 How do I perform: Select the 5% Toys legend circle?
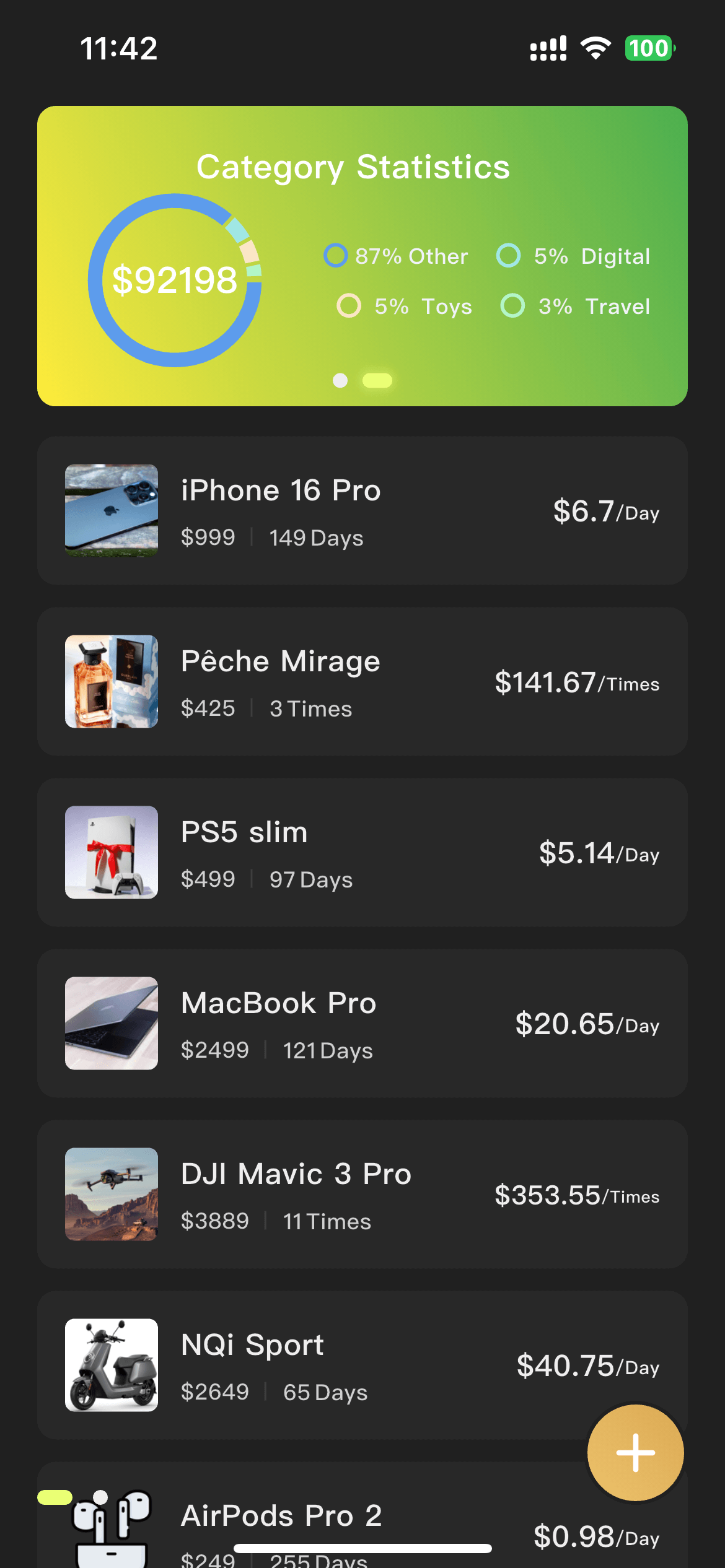point(349,305)
